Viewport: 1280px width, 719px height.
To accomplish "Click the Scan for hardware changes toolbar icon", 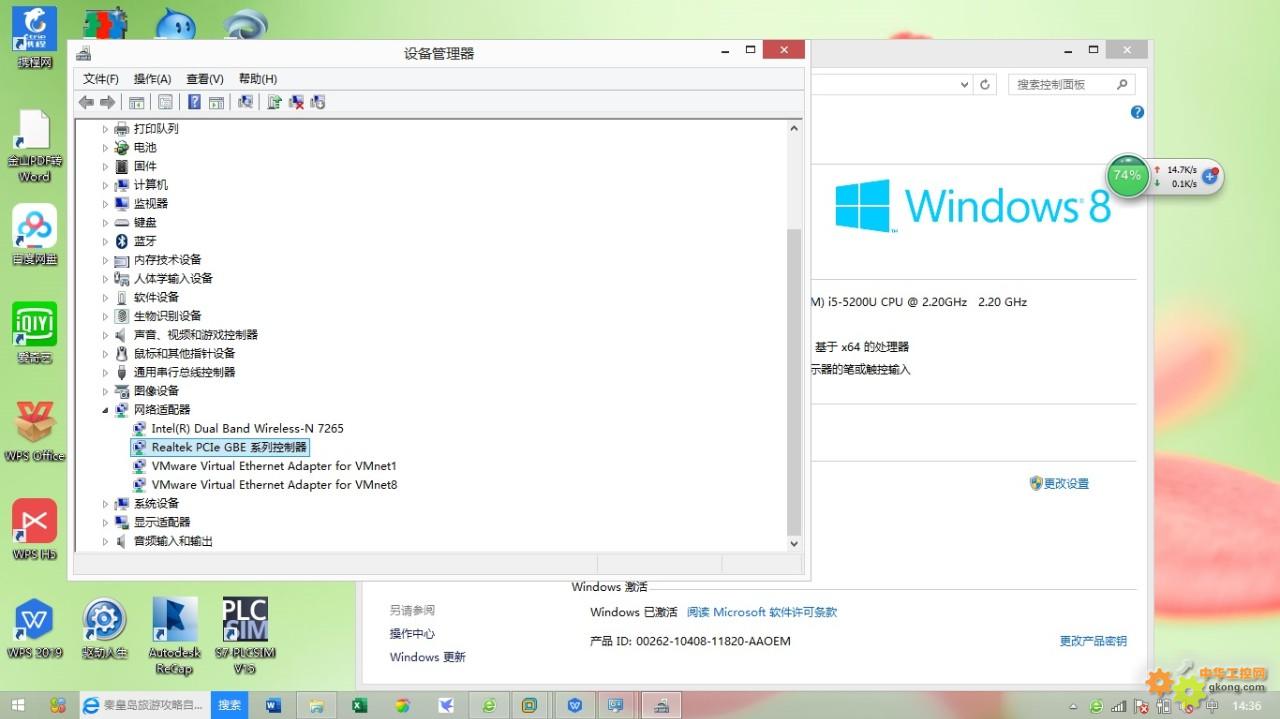I will 245,102.
